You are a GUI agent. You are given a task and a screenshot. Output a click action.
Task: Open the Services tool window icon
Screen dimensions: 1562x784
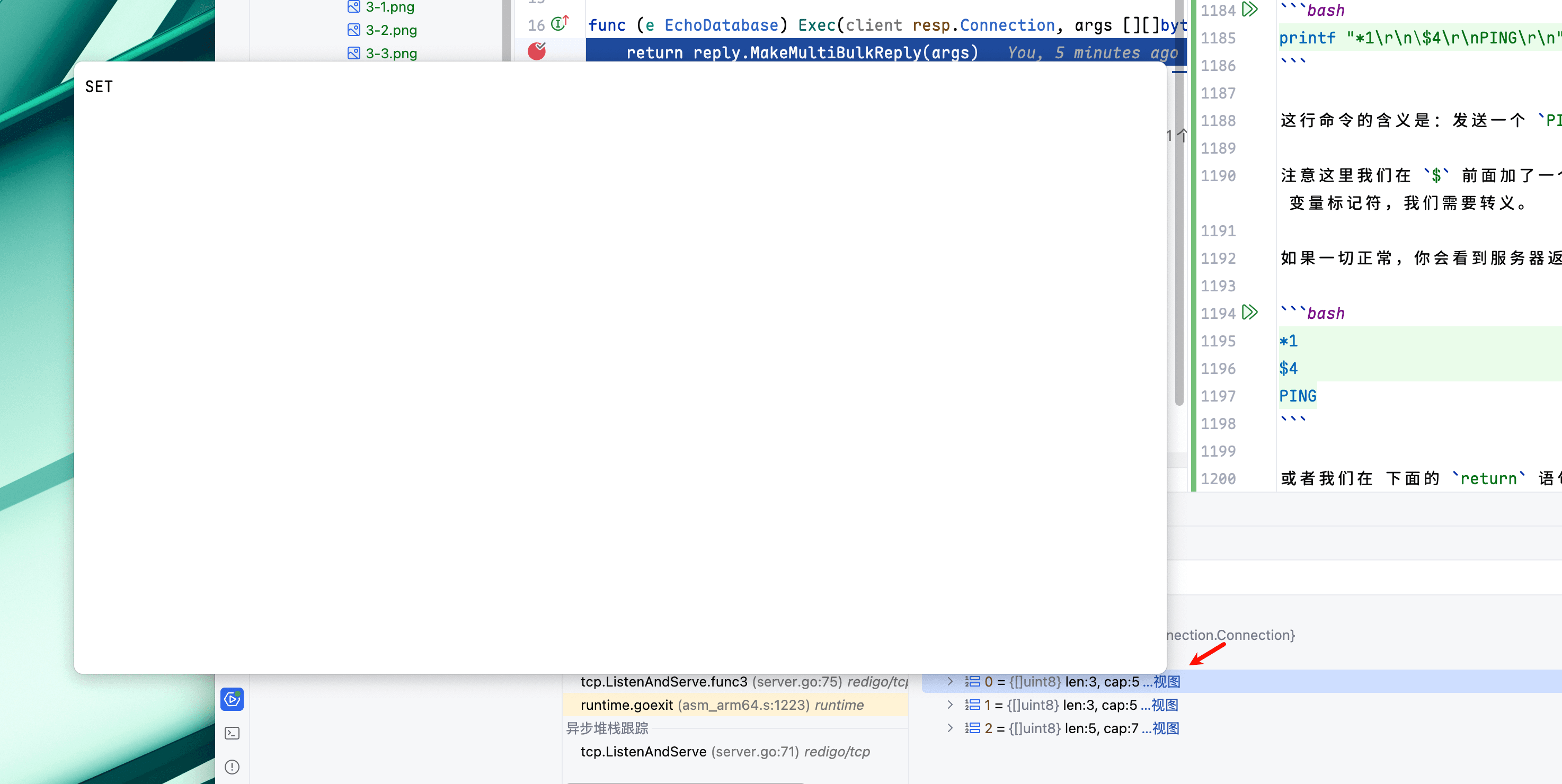point(232,699)
